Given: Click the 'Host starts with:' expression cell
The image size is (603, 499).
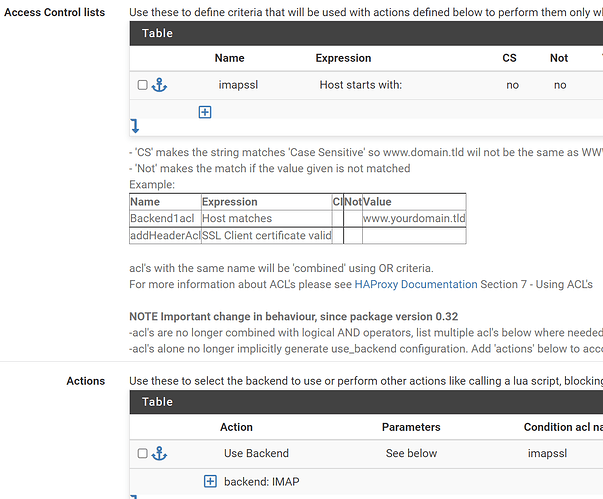Looking at the screenshot, I should (x=361, y=85).
